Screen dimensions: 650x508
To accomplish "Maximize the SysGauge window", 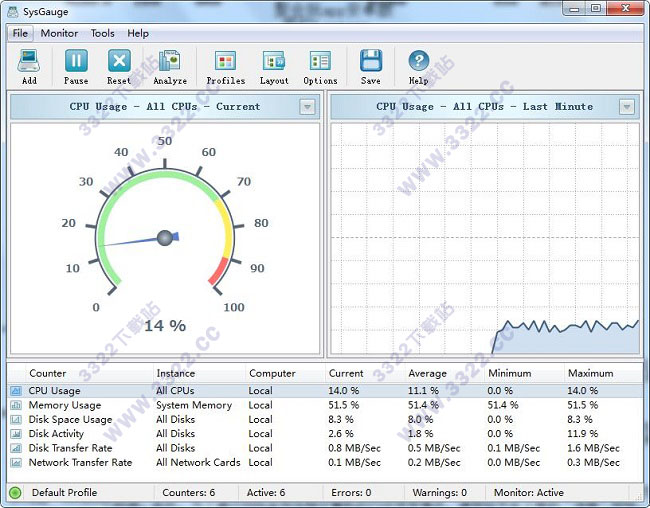I will tap(596, 9).
